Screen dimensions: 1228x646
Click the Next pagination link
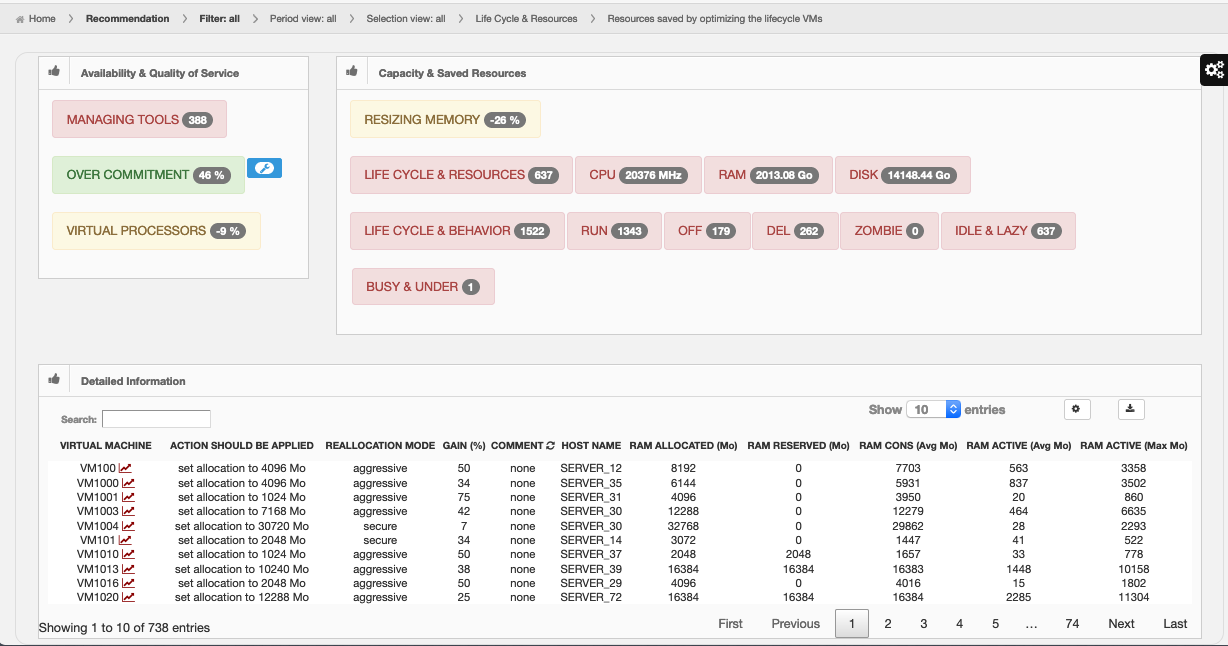coord(1121,624)
